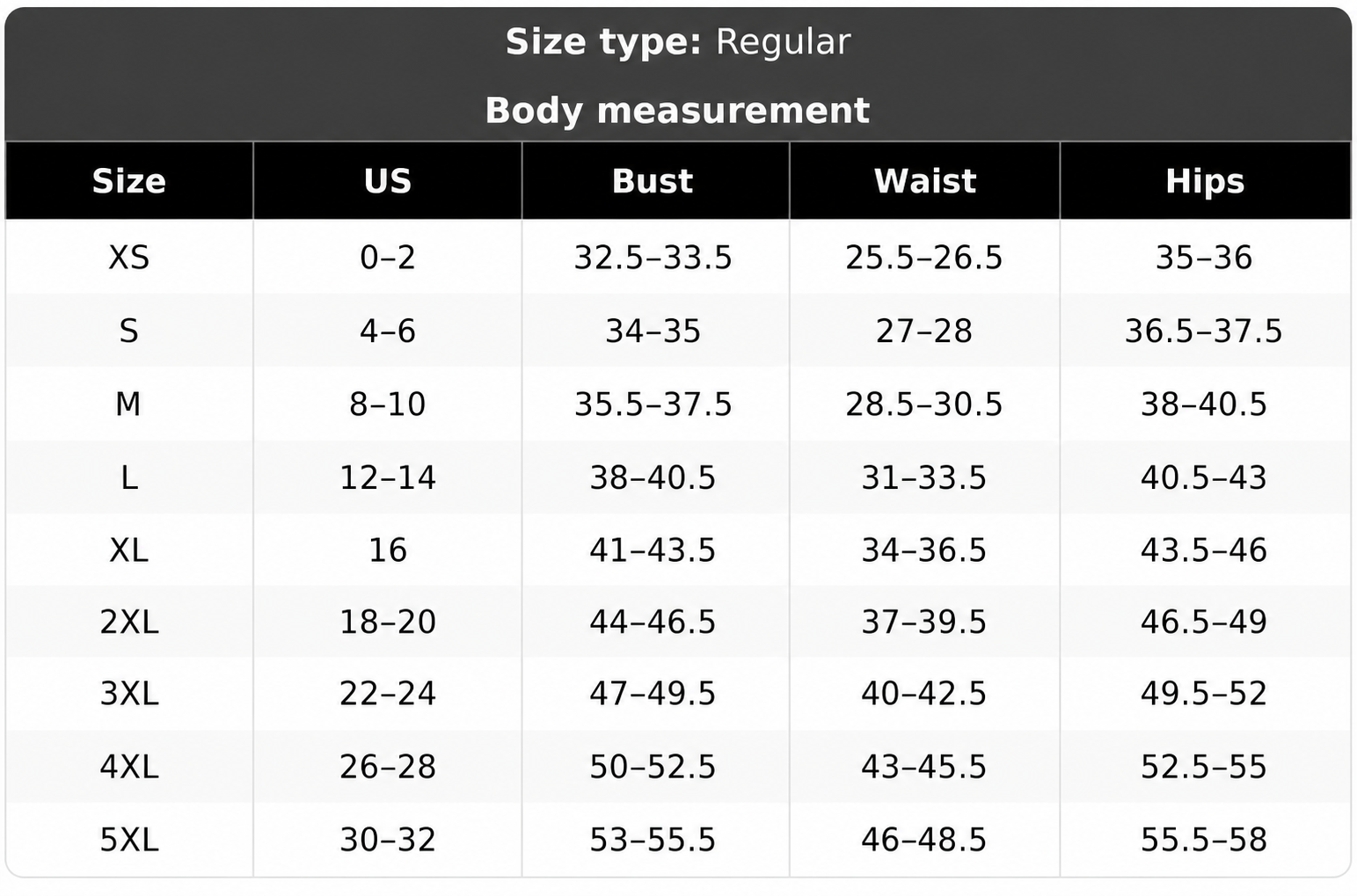Click the XL US size 16 cell
The image size is (1357, 896).
[x=388, y=550]
